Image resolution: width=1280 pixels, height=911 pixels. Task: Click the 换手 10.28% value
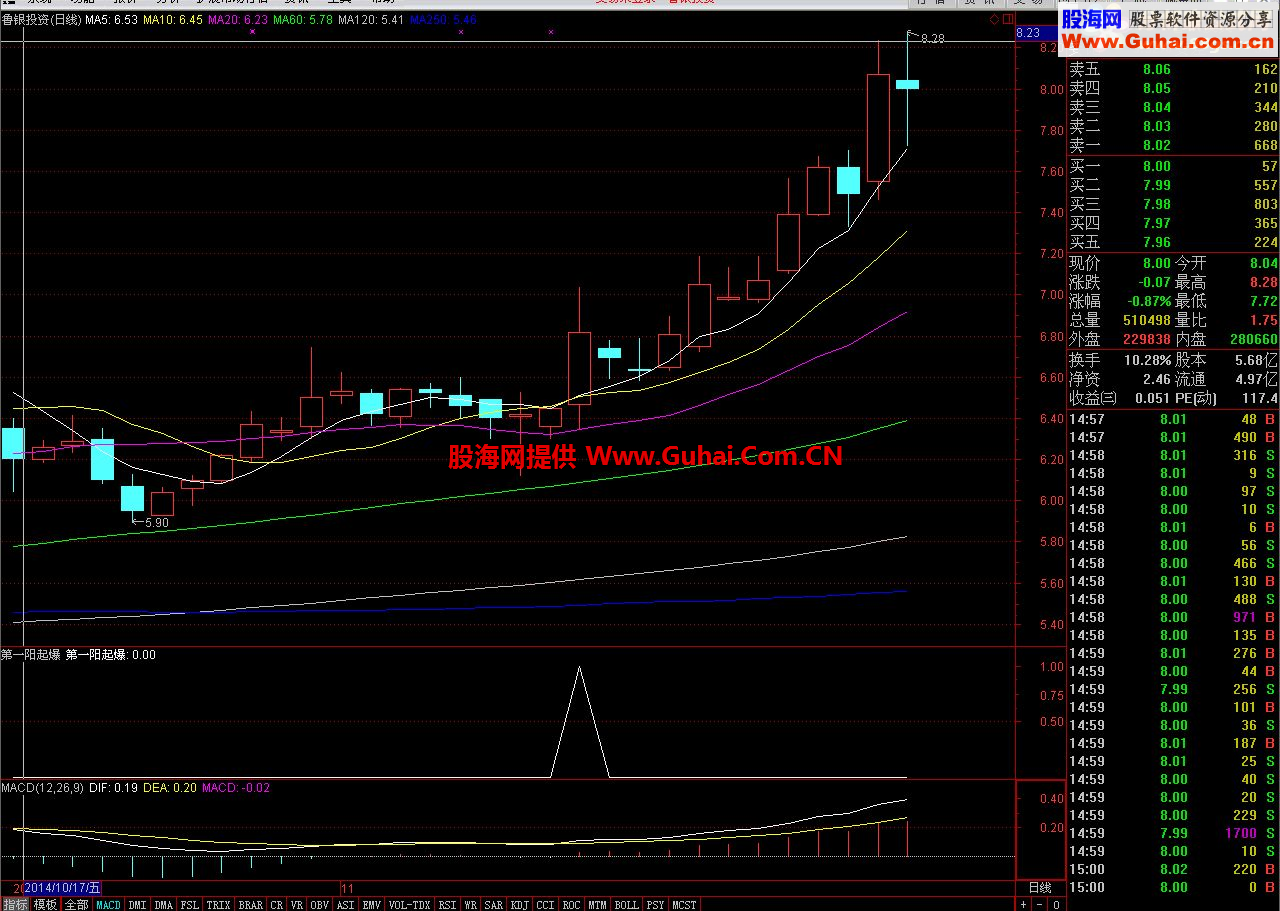(1146, 360)
